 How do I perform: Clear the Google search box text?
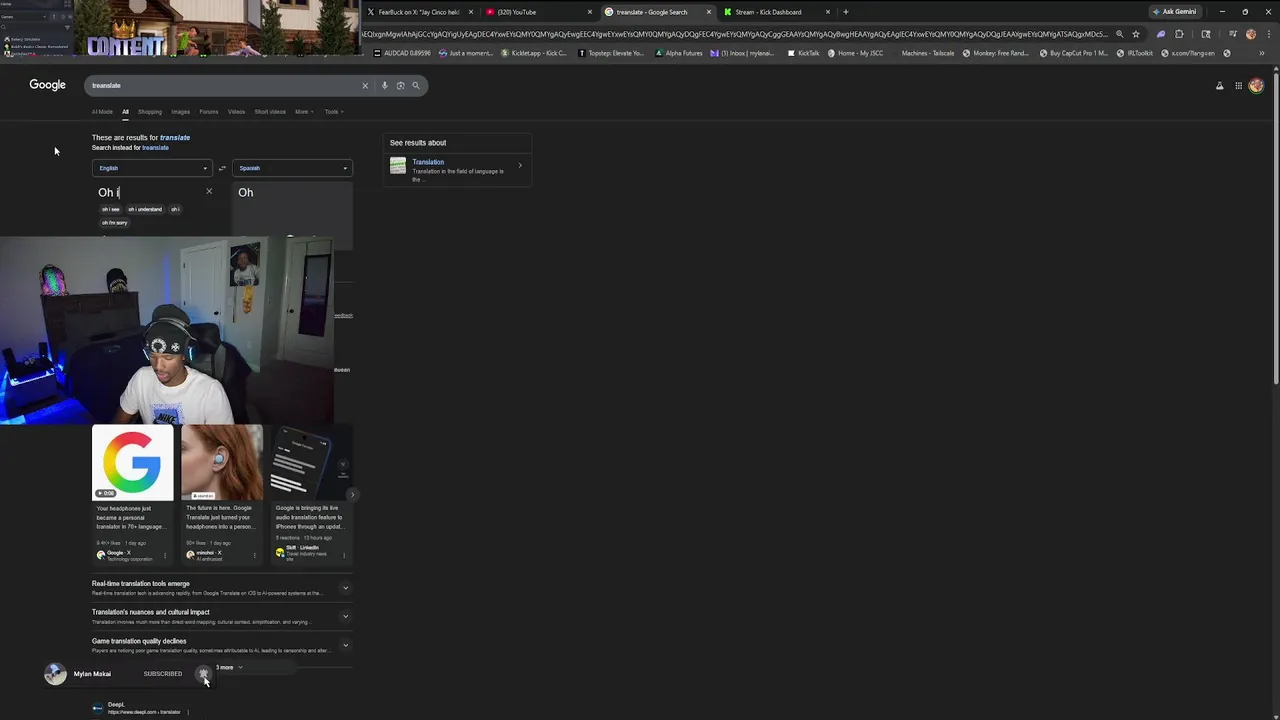pyautogui.click(x=365, y=85)
